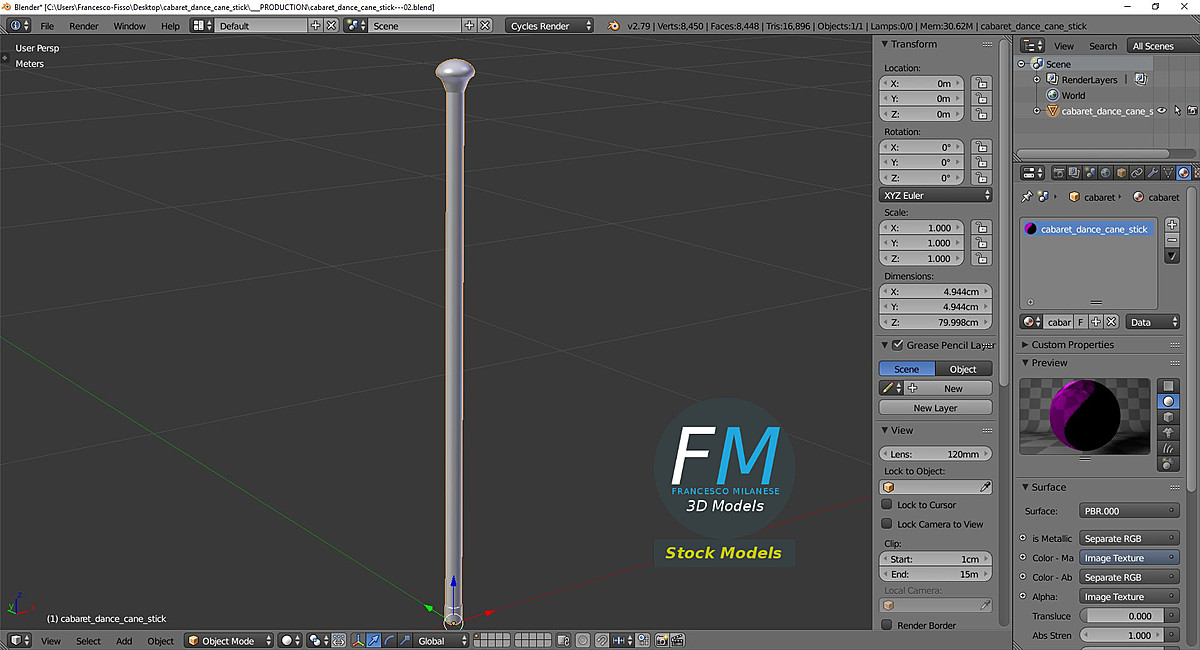
Task: Pin the properties context with pin icon
Action: pyautogui.click(x=1026, y=197)
